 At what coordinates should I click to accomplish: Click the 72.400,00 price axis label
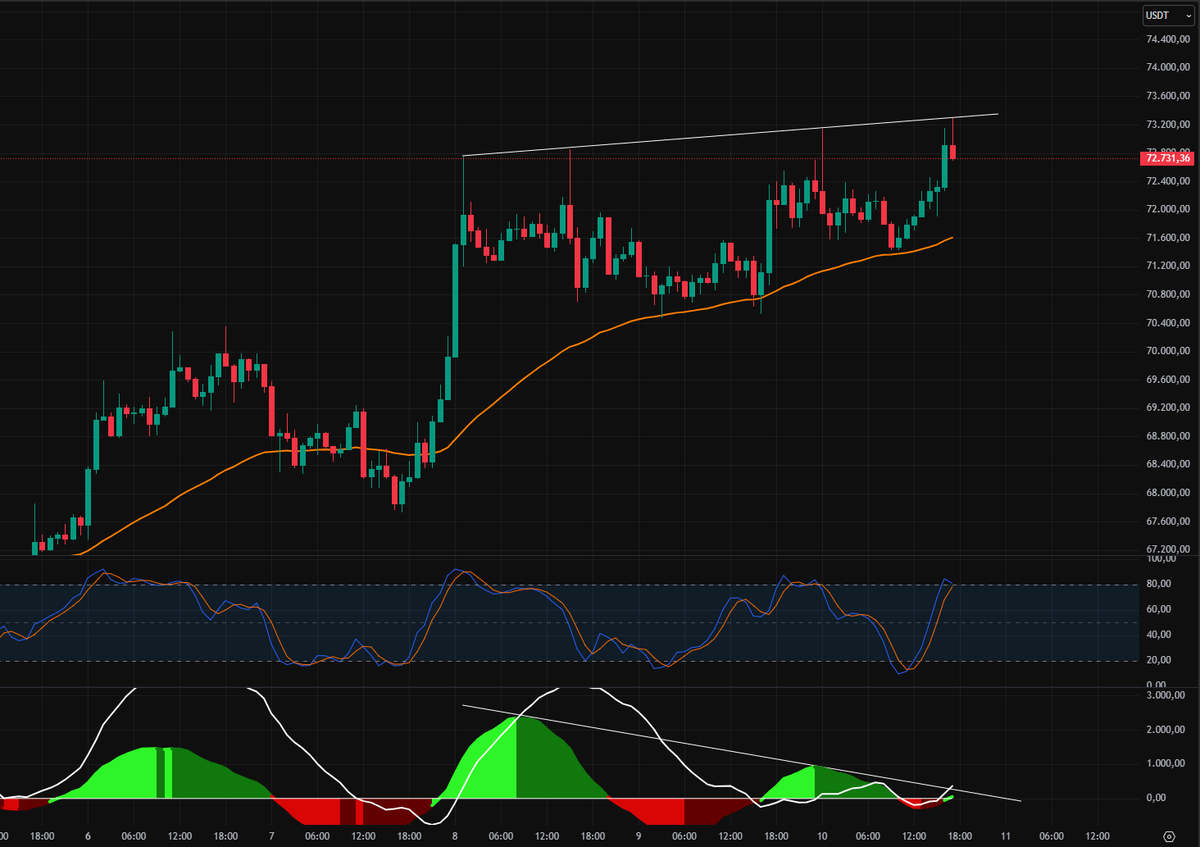[x=1168, y=181]
